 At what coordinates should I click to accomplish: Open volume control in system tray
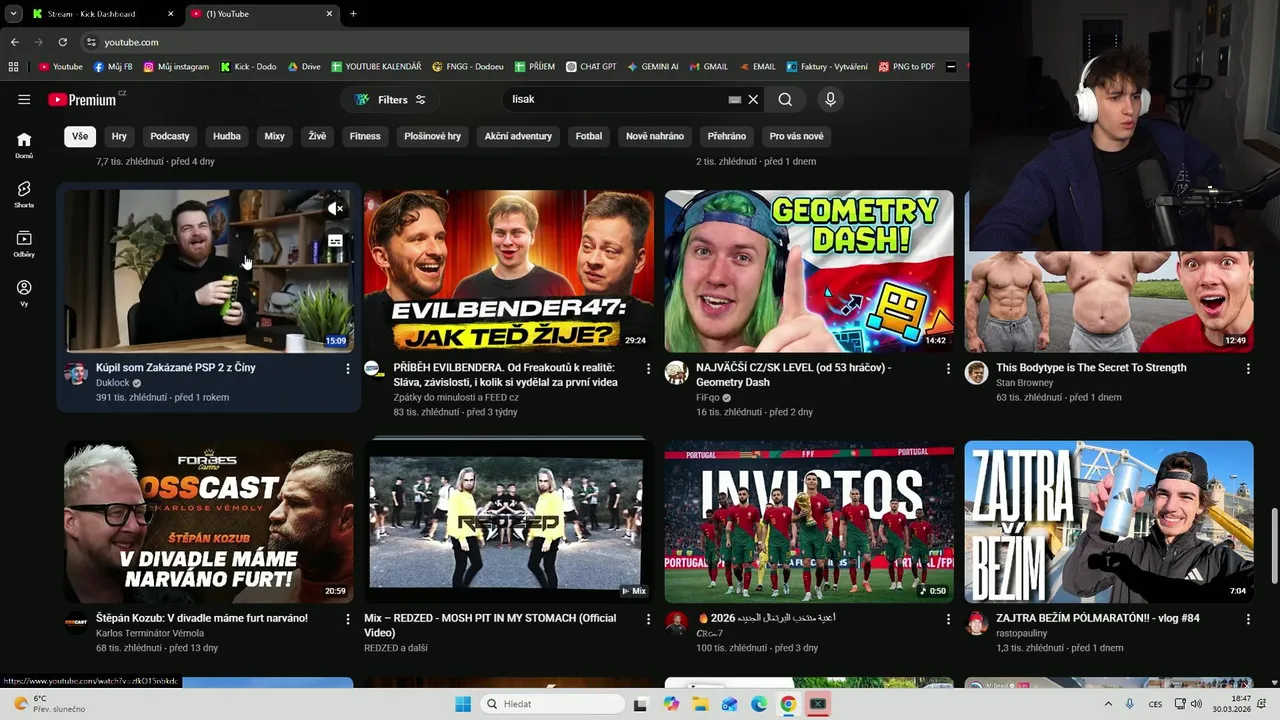1196,704
